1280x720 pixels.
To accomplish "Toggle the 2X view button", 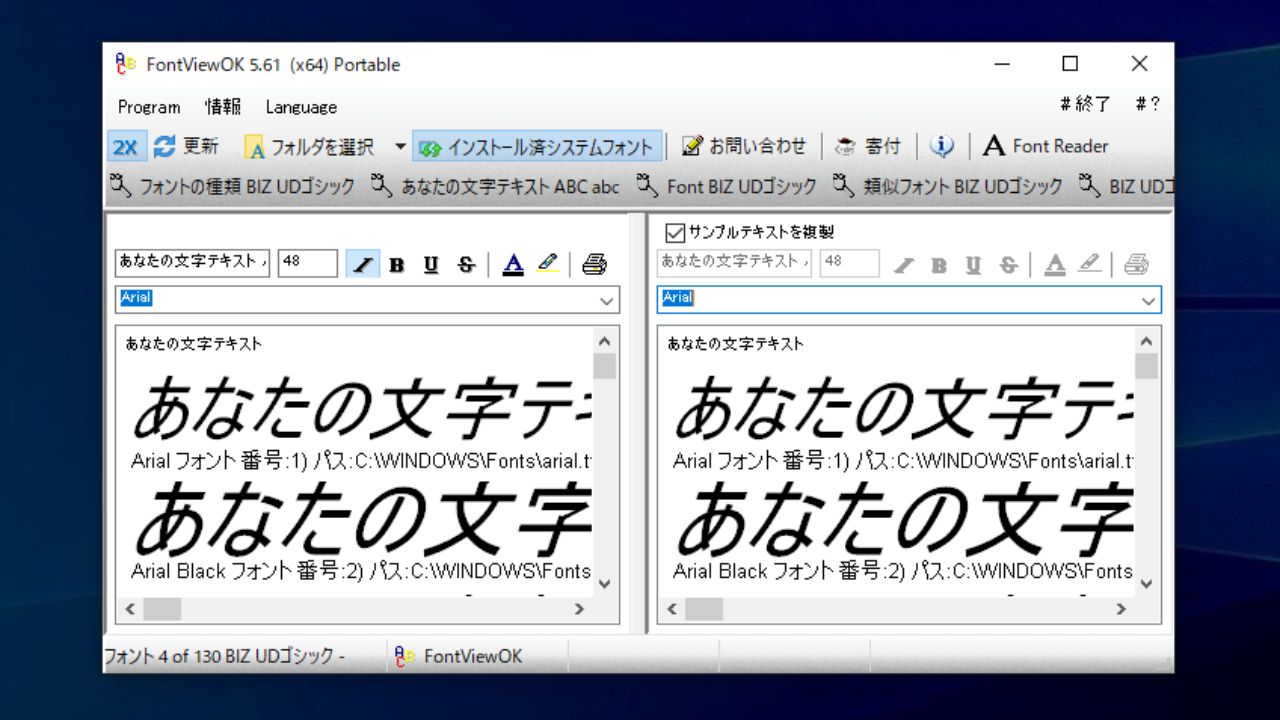I will 126,147.
